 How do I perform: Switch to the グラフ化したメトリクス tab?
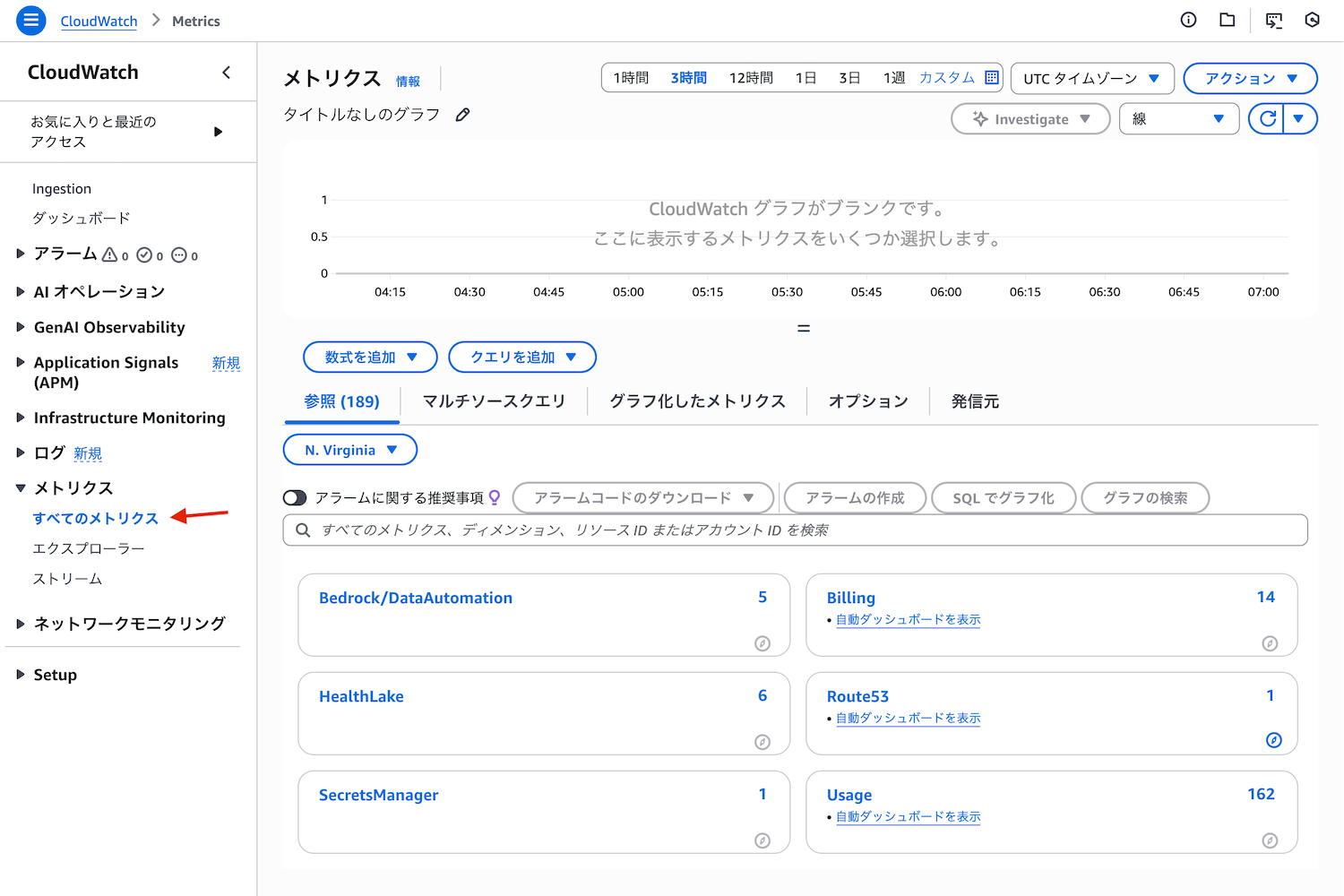(x=697, y=401)
